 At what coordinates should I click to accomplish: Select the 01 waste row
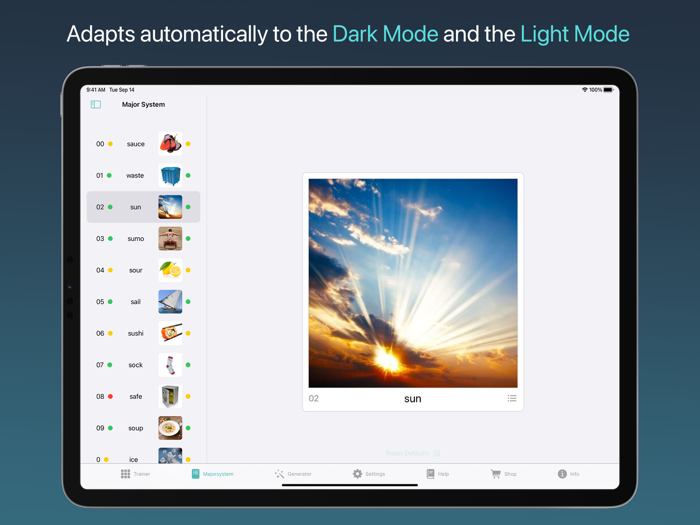coord(143,175)
